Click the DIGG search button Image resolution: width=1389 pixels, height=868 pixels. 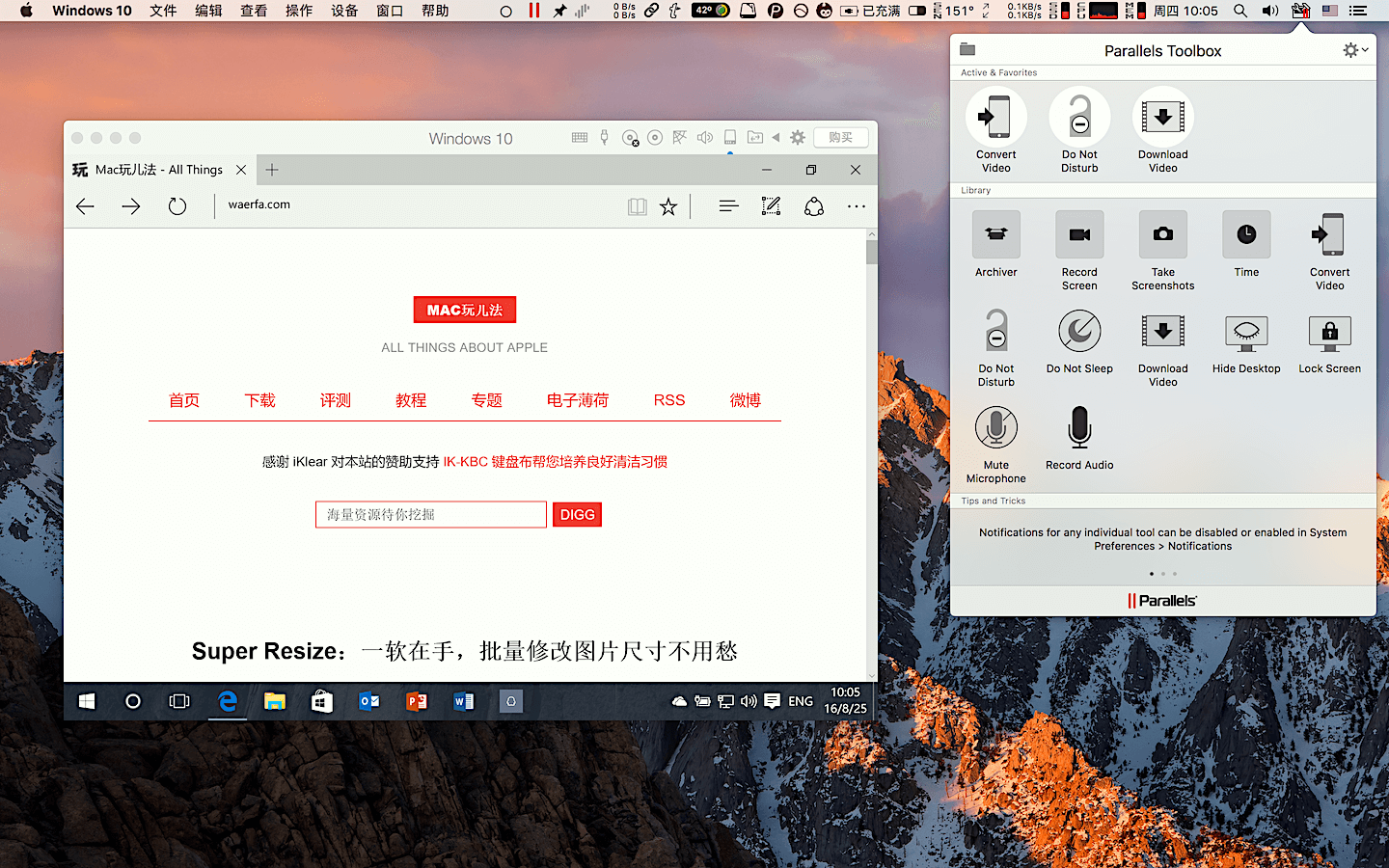tap(577, 515)
